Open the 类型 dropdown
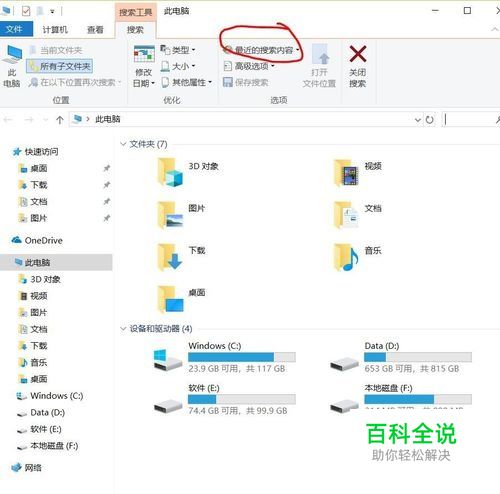 click(178, 50)
